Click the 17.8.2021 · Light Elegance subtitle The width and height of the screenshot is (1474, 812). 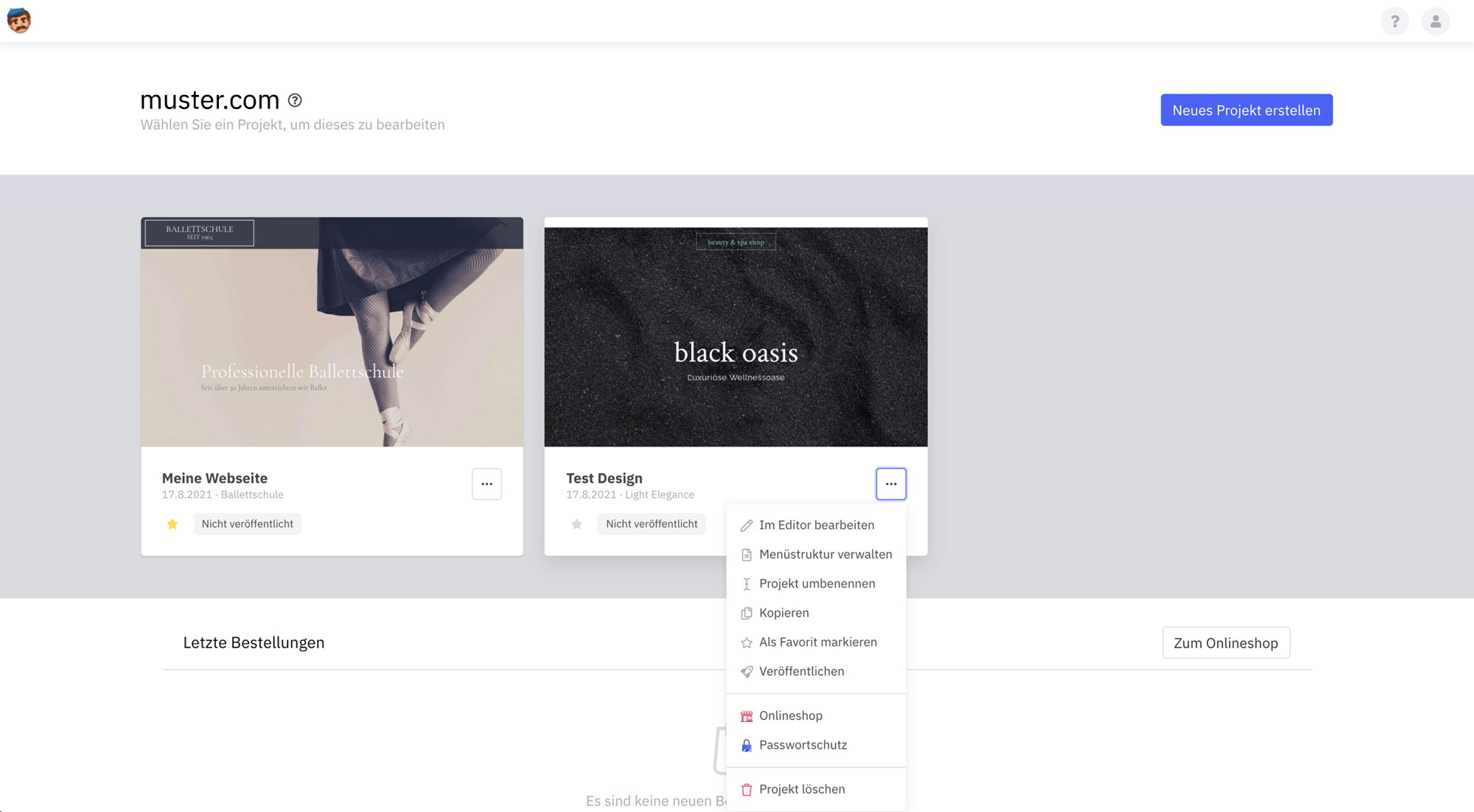click(x=630, y=495)
